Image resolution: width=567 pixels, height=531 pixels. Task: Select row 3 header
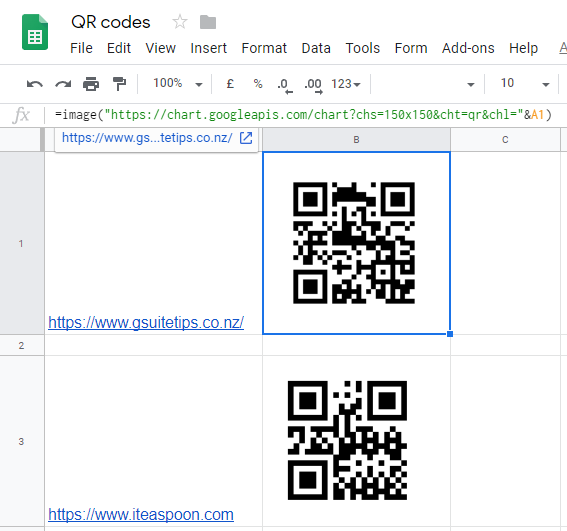coord(21,441)
